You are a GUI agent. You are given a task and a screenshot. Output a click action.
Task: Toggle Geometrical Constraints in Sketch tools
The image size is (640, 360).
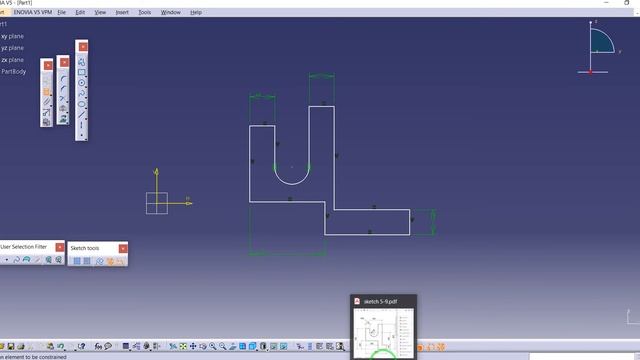(x=110, y=261)
